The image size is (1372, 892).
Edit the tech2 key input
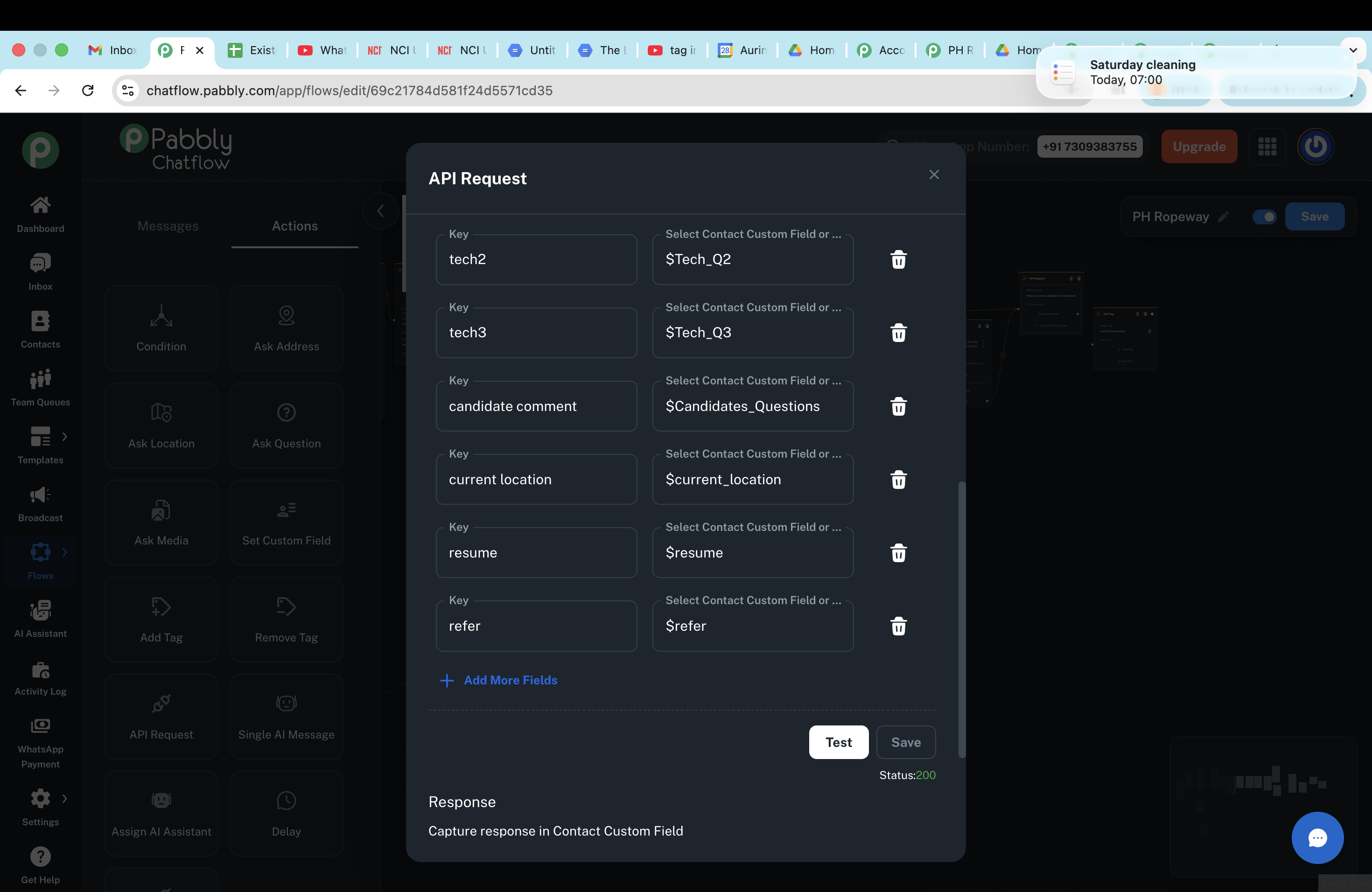(x=536, y=259)
